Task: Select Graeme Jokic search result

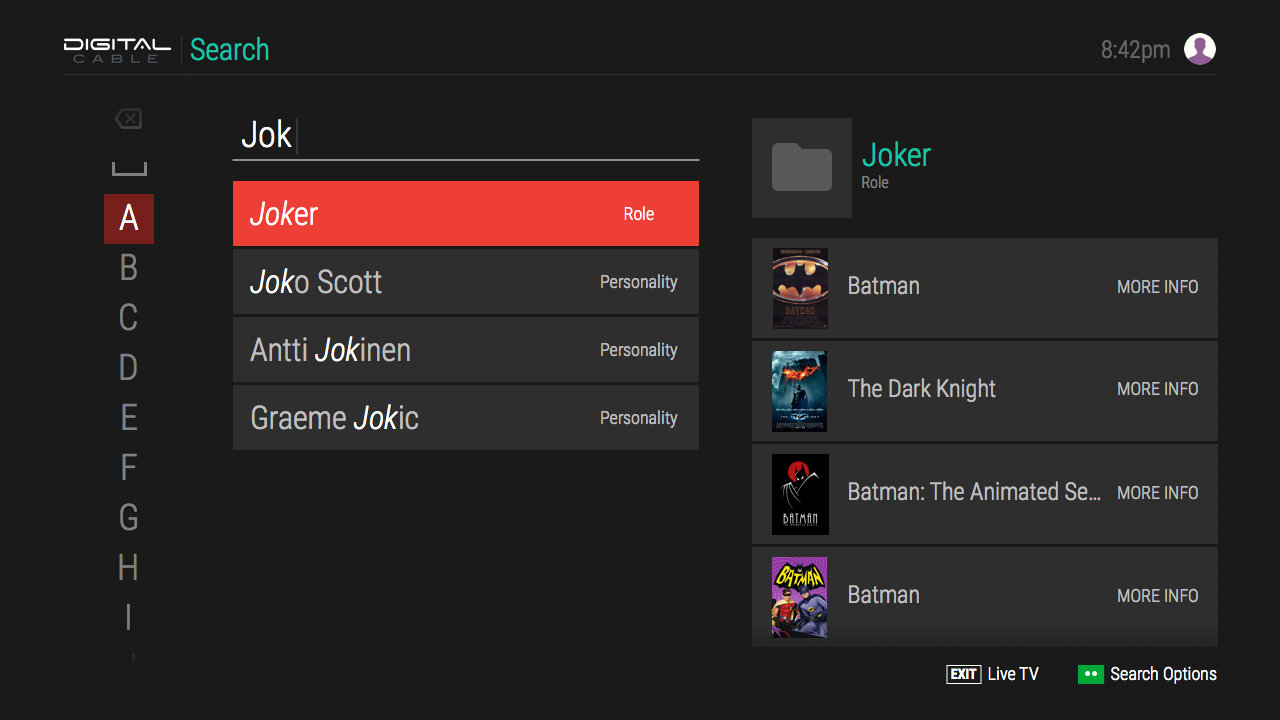Action: coord(465,418)
